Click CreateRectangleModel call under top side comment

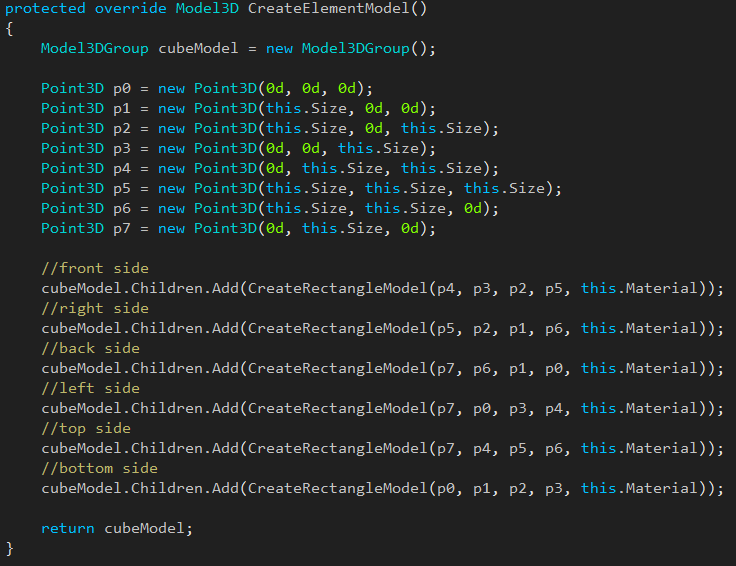[x=337, y=448]
